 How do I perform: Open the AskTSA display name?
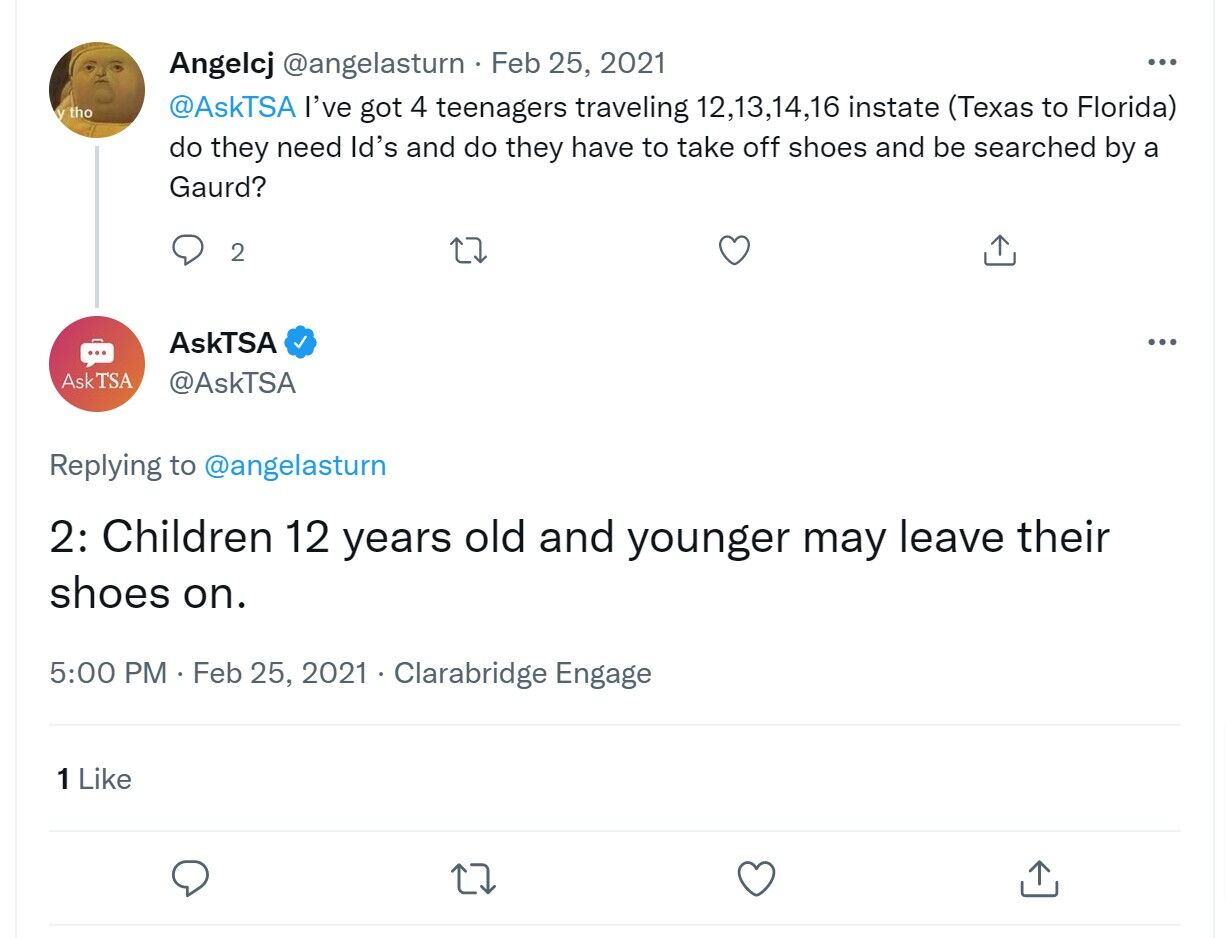[223, 343]
